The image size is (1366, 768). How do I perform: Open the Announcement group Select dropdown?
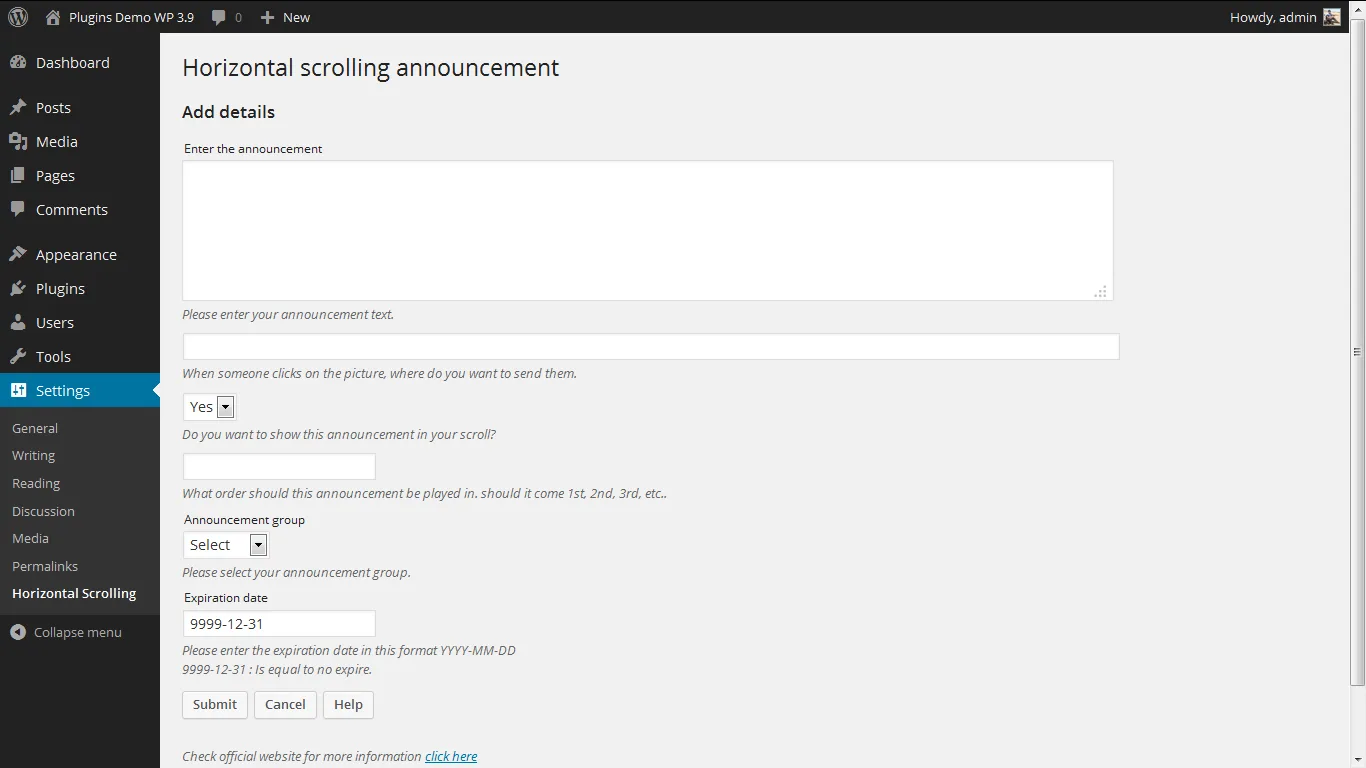point(225,545)
